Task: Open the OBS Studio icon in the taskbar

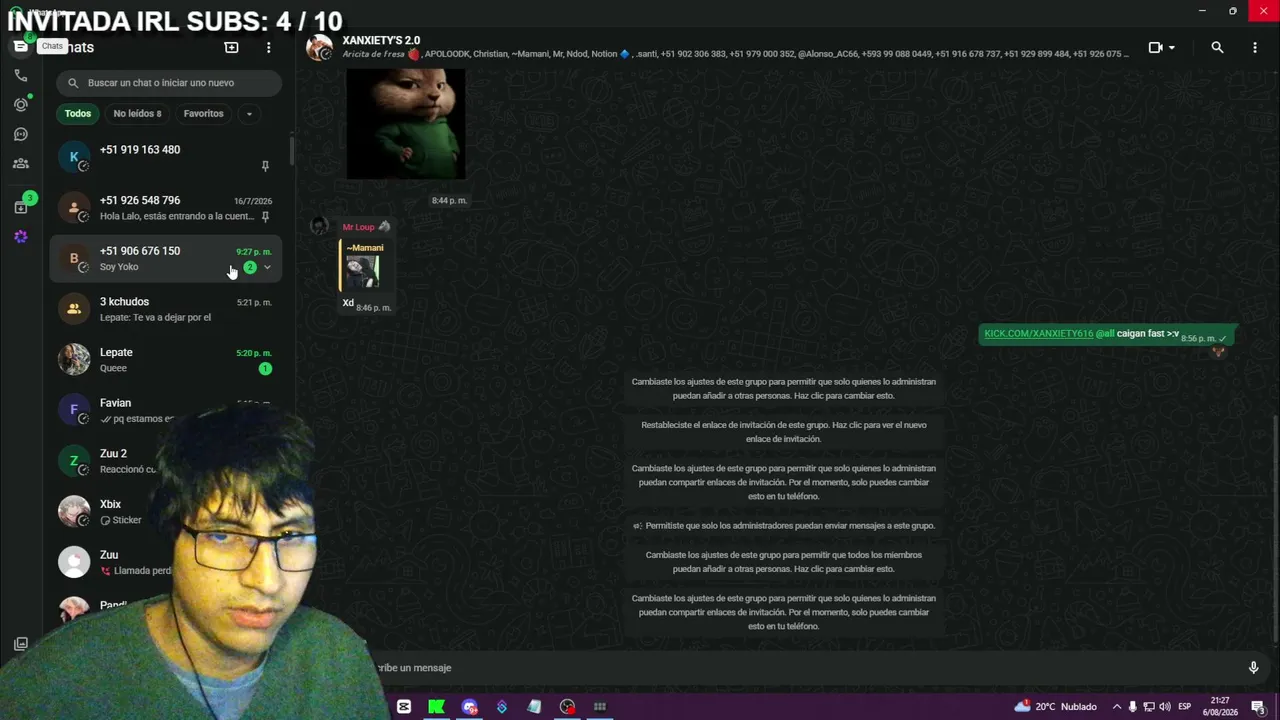Action: [567, 707]
